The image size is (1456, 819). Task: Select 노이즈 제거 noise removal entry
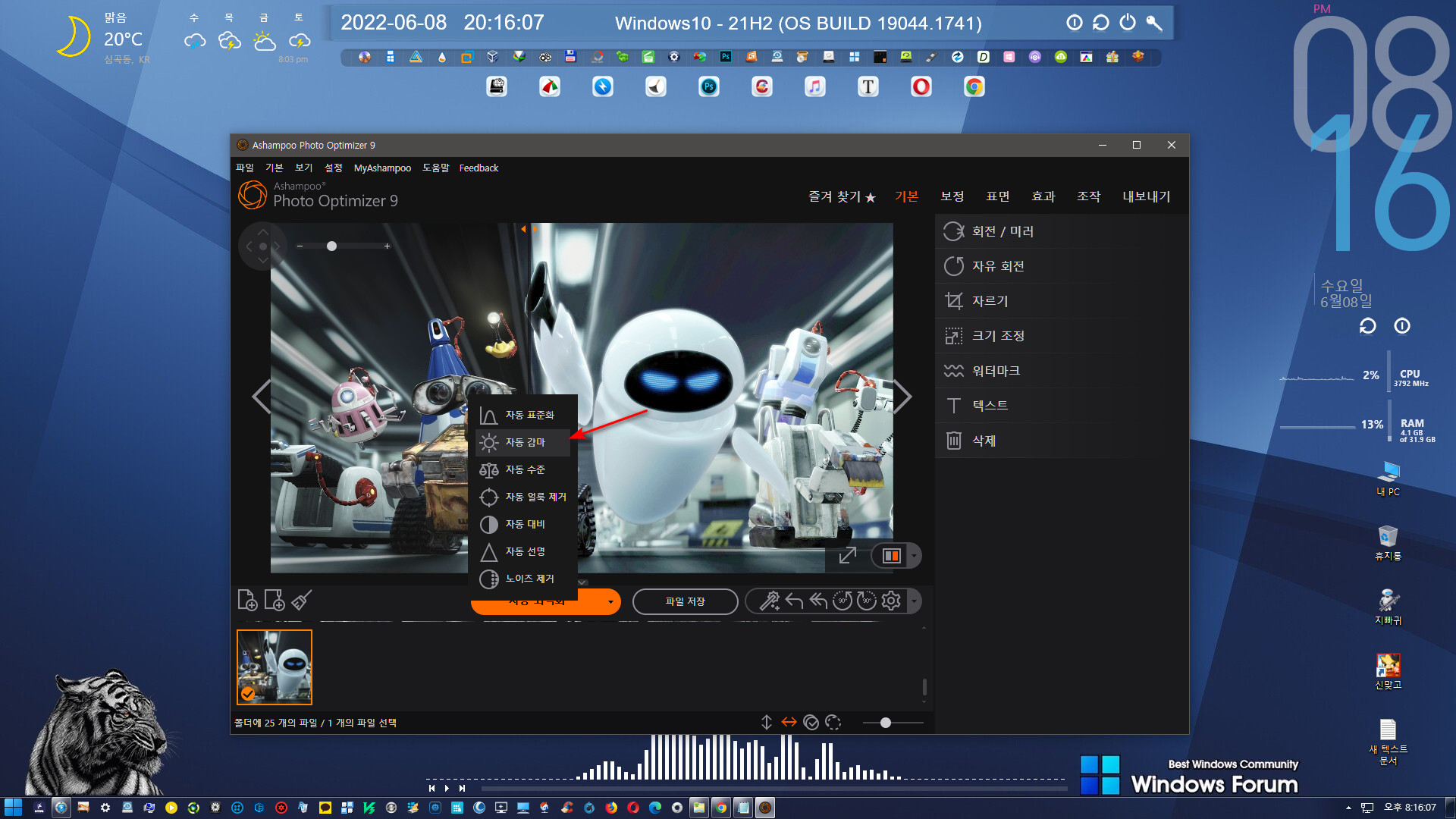(522, 579)
